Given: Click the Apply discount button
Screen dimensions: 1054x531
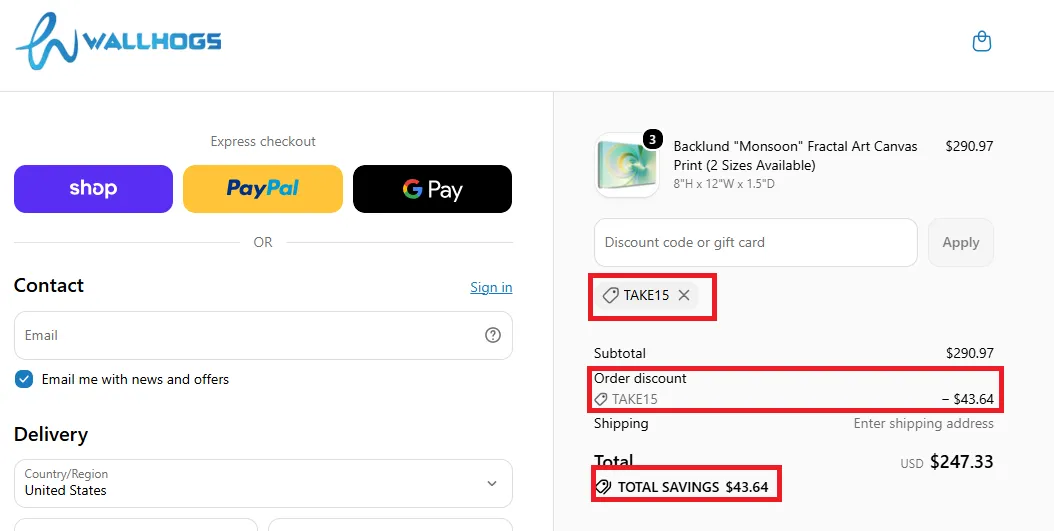Looking at the screenshot, I should (x=961, y=243).
